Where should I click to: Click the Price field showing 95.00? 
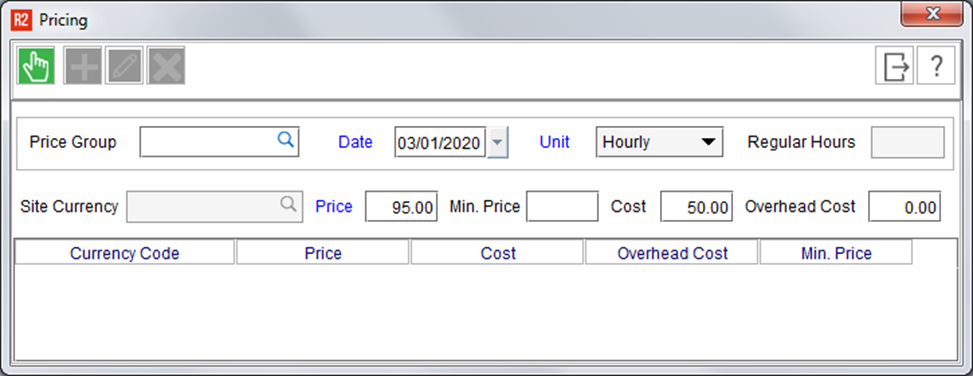pyautogui.click(x=401, y=207)
